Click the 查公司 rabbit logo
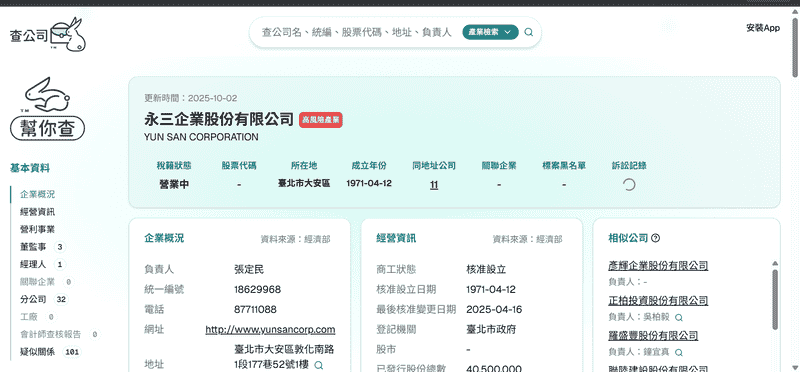This screenshot has width=800, height=372. click(47, 34)
